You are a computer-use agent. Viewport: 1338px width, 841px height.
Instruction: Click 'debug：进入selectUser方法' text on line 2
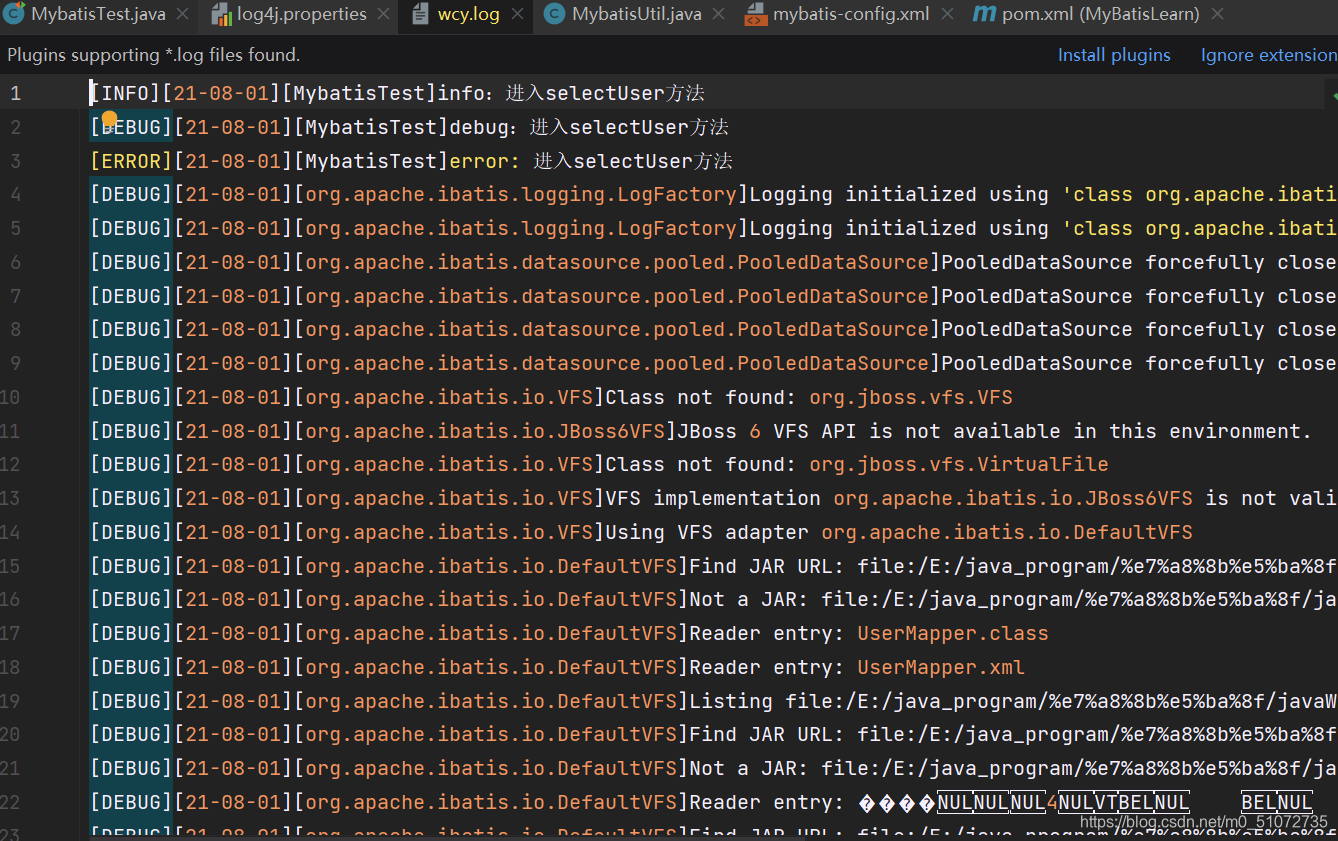point(589,127)
